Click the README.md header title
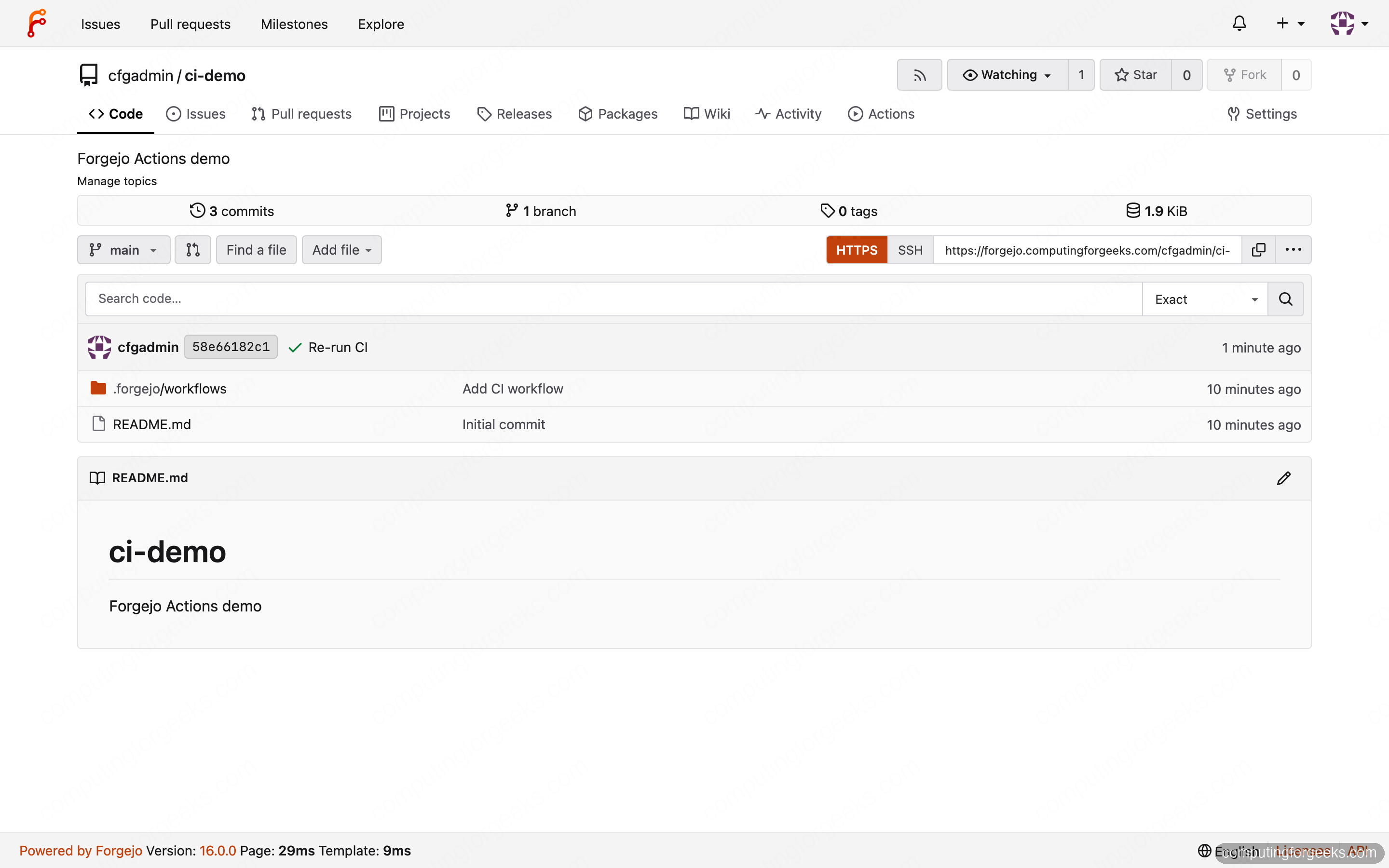This screenshot has width=1389, height=868. 150,478
